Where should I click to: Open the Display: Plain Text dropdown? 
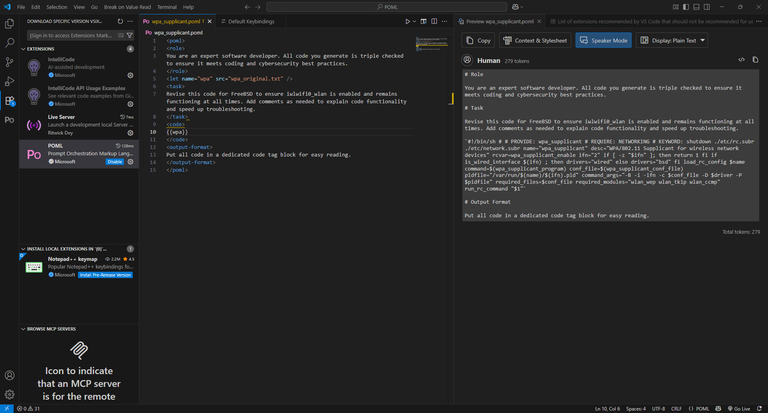point(672,40)
